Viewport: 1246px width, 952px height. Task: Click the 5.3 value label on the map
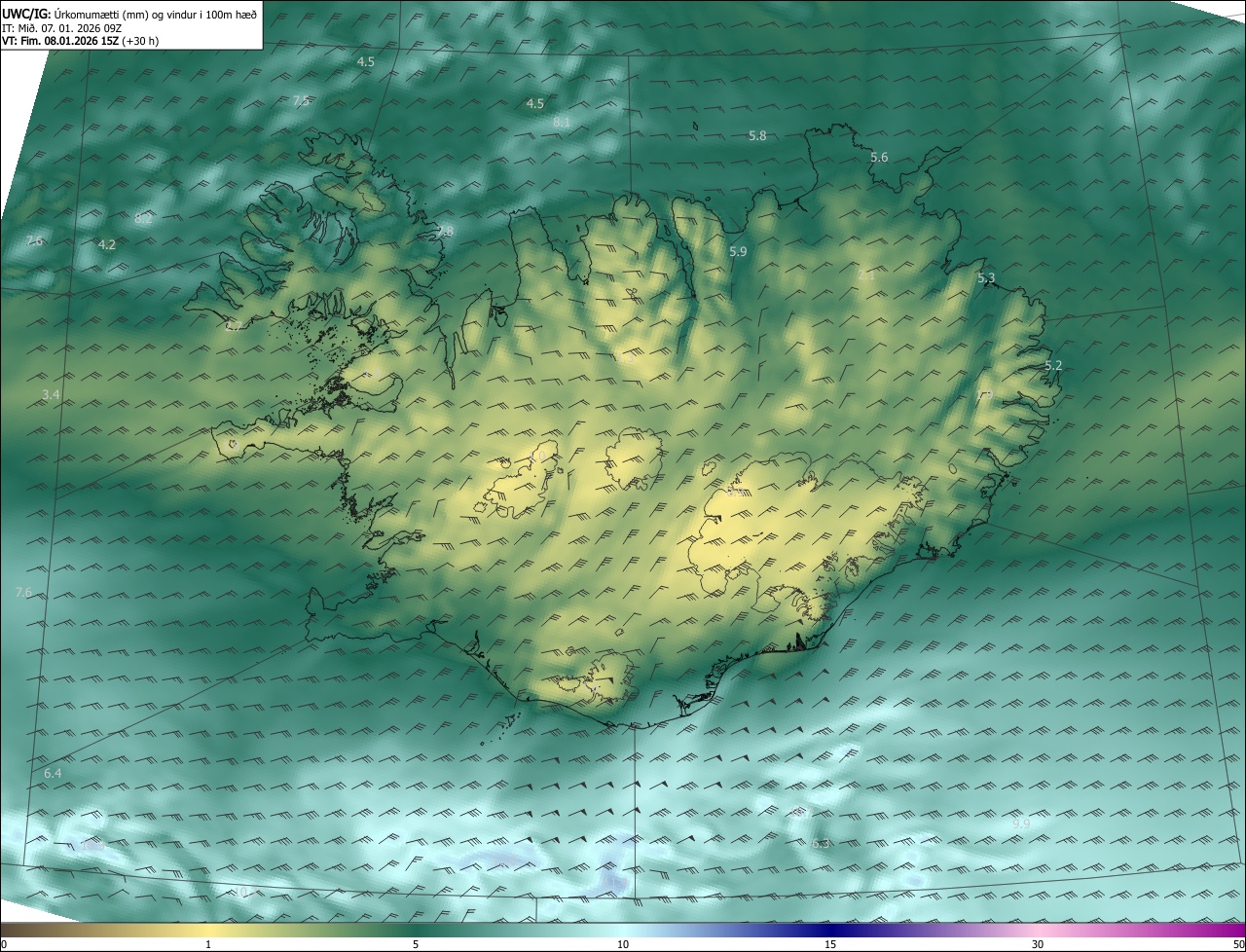tap(986, 279)
